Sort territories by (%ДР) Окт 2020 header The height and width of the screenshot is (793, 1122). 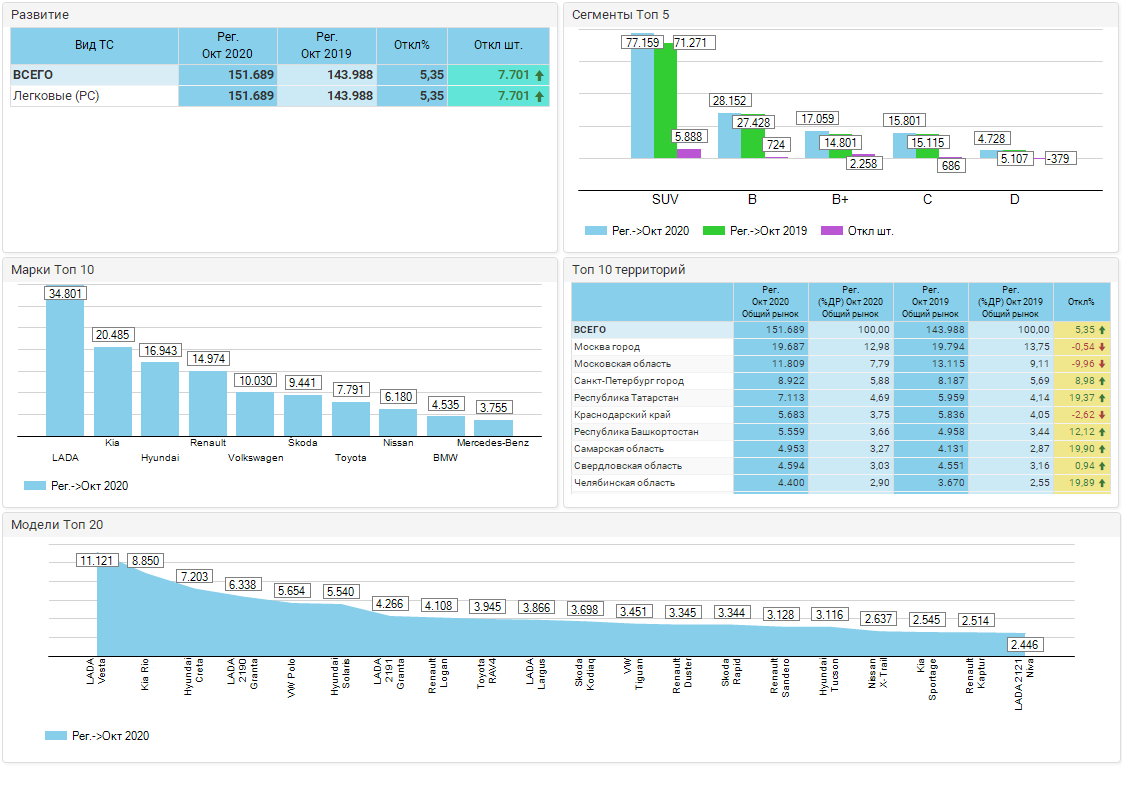(851, 301)
